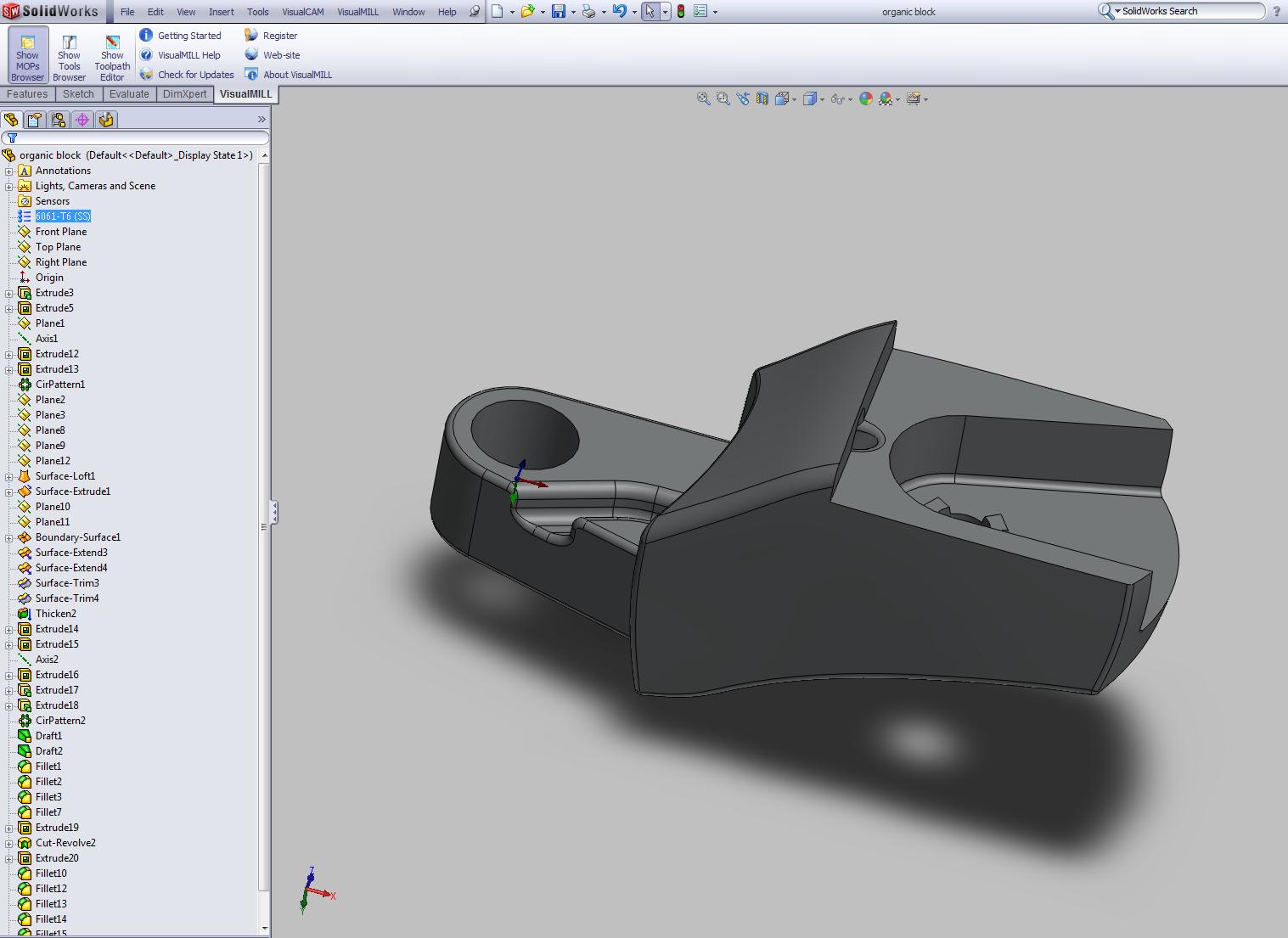
Task: Open VisualMILL Help
Action: tap(188, 55)
